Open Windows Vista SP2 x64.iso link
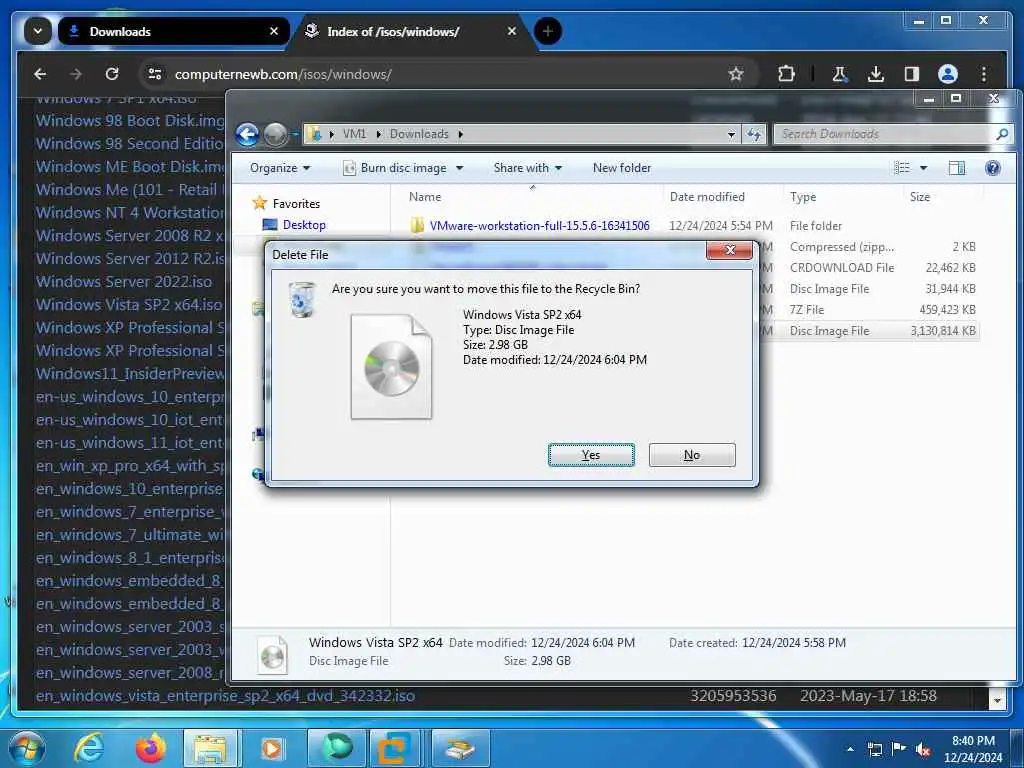 (x=129, y=304)
